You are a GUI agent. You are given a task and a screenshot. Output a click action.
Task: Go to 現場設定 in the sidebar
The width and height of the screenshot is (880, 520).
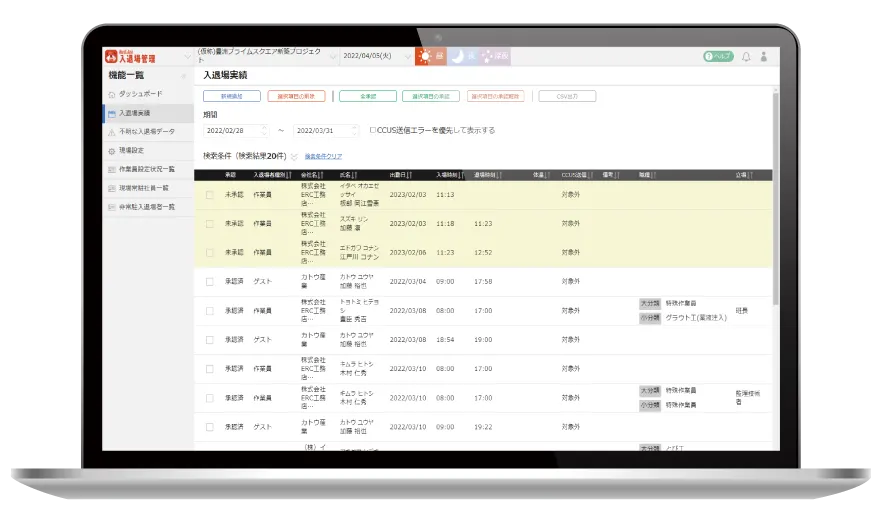[132, 150]
